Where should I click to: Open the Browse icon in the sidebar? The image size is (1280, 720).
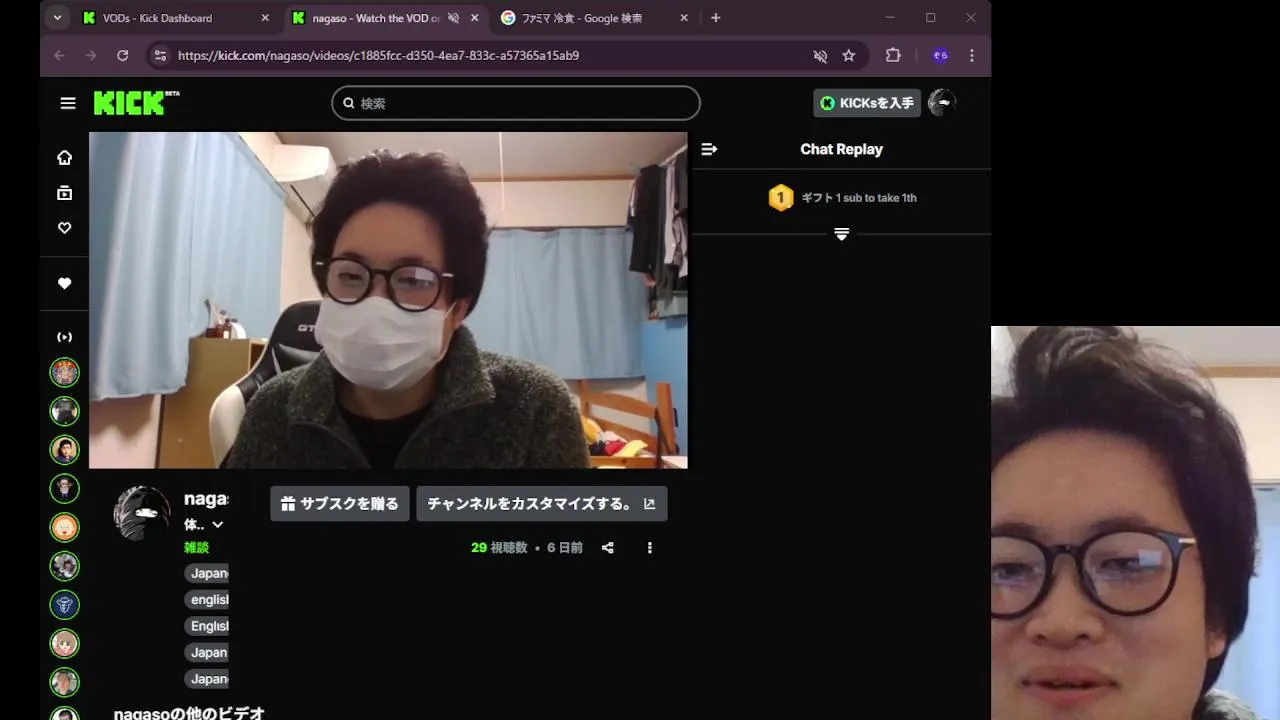point(64,193)
